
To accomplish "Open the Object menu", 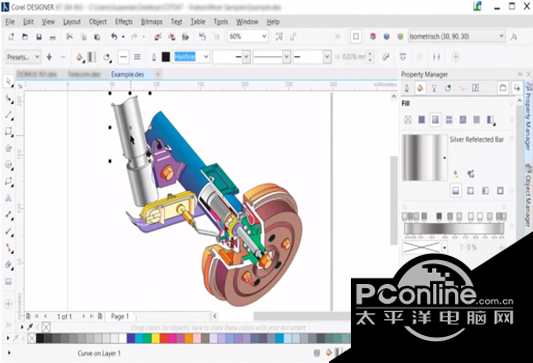I will 98,22.
